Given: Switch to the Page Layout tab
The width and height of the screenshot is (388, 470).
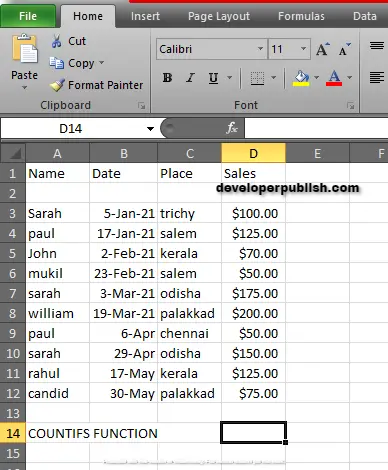Looking at the screenshot, I should pos(219,16).
